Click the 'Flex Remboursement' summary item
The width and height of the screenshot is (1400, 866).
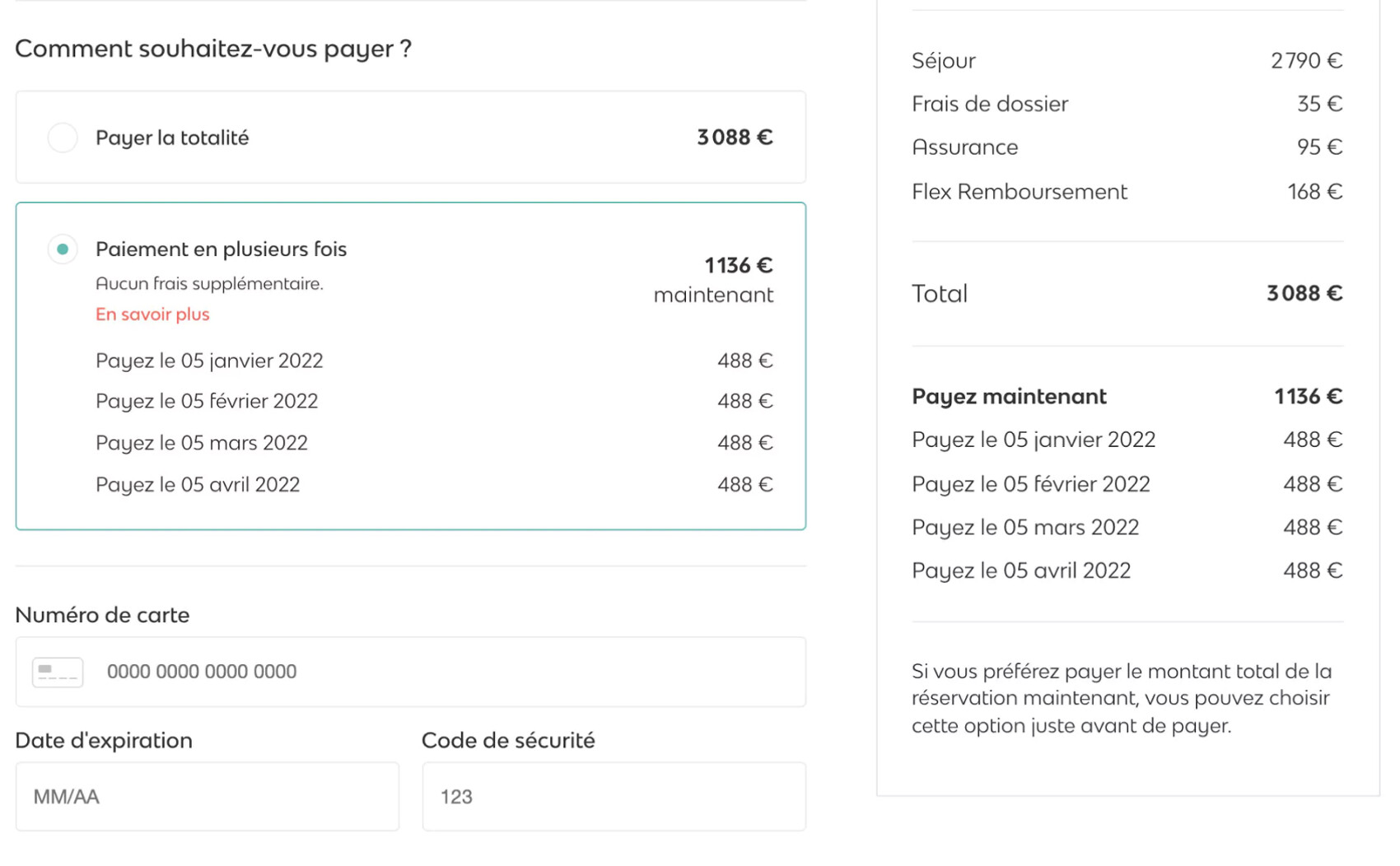click(1120, 191)
